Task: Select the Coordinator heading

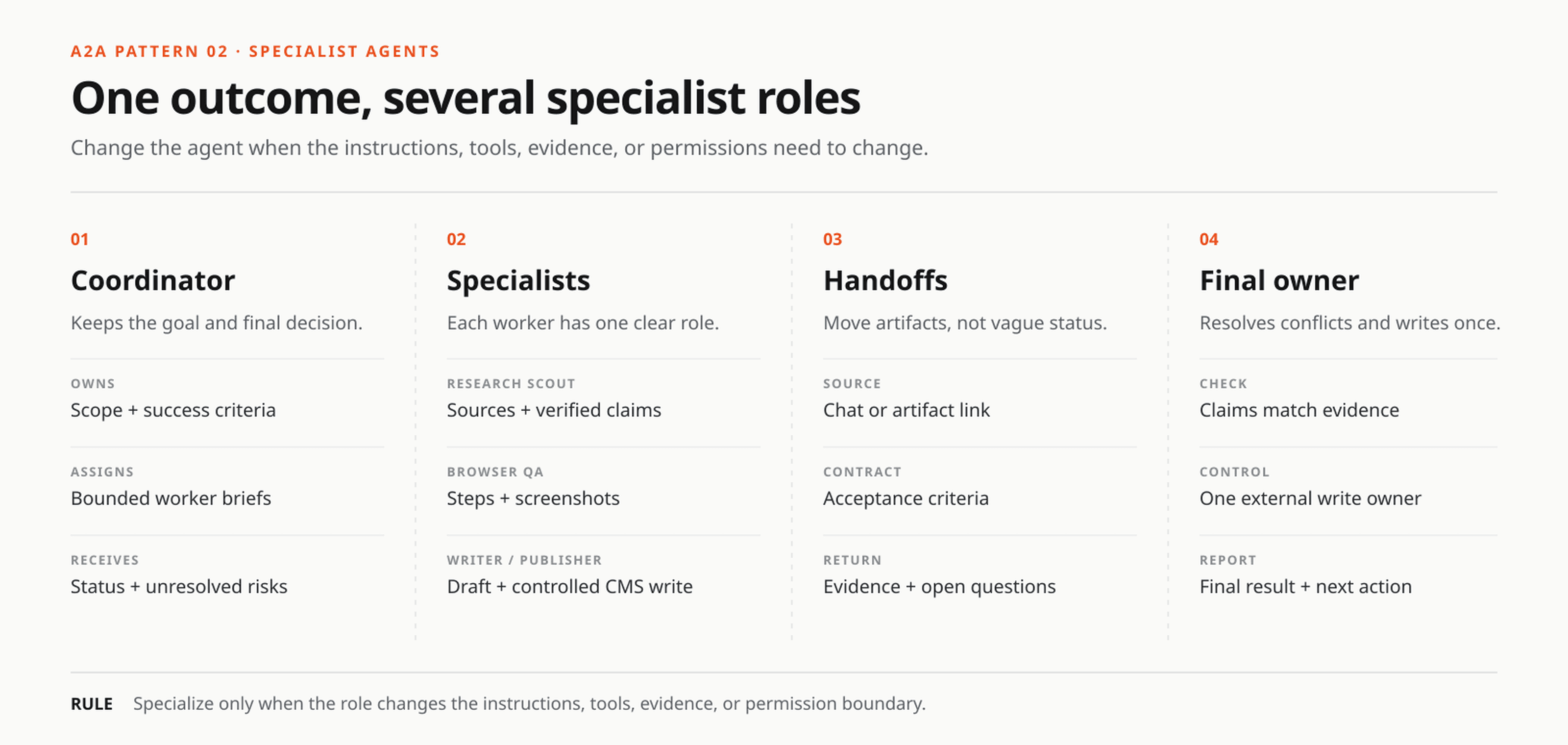Action: point(153,280)
